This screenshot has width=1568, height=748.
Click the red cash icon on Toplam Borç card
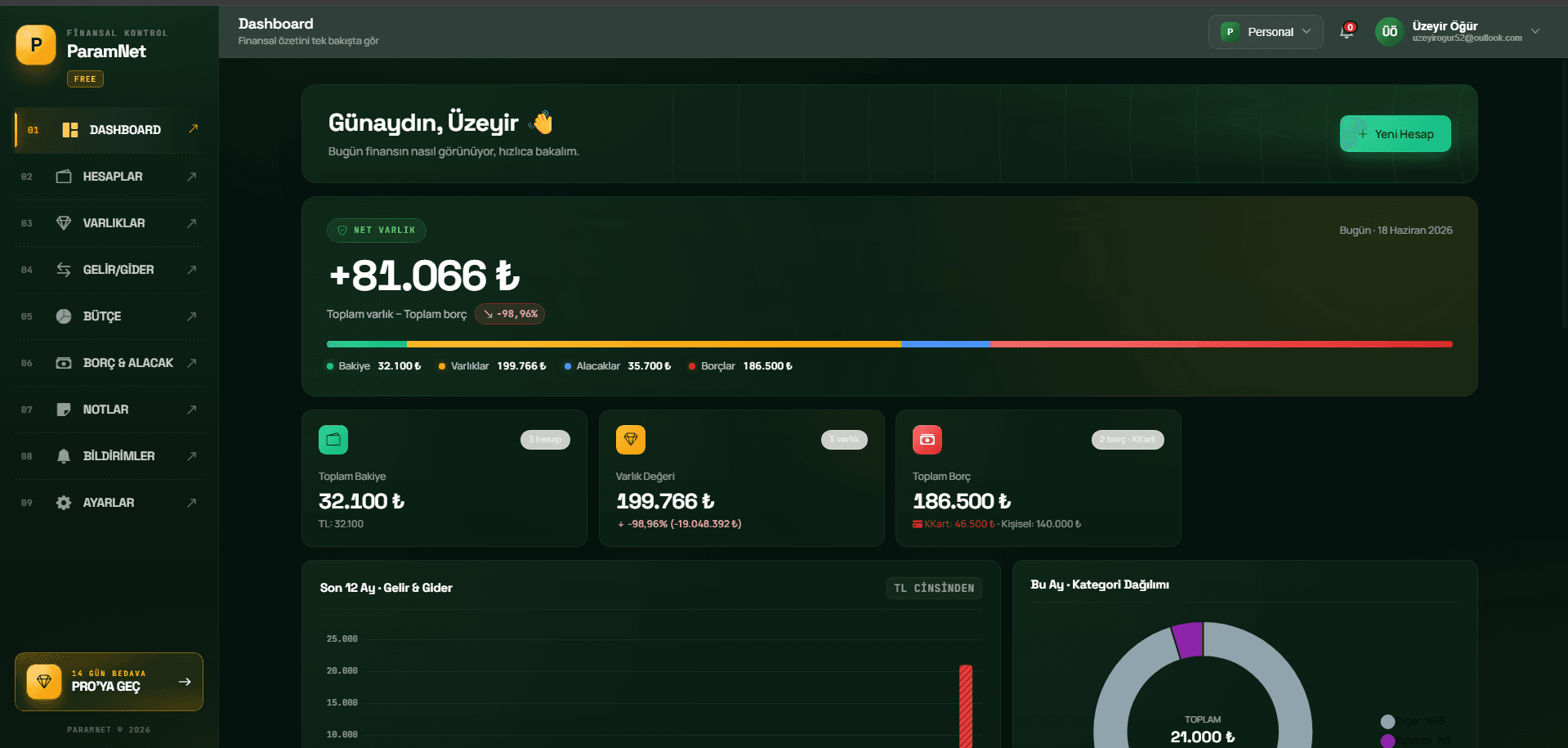point(927,440)
